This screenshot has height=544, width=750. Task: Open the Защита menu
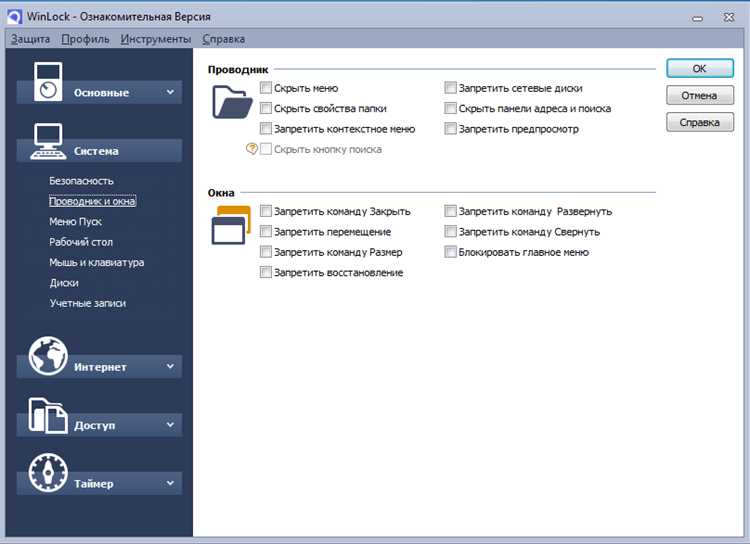click(30, 39)
